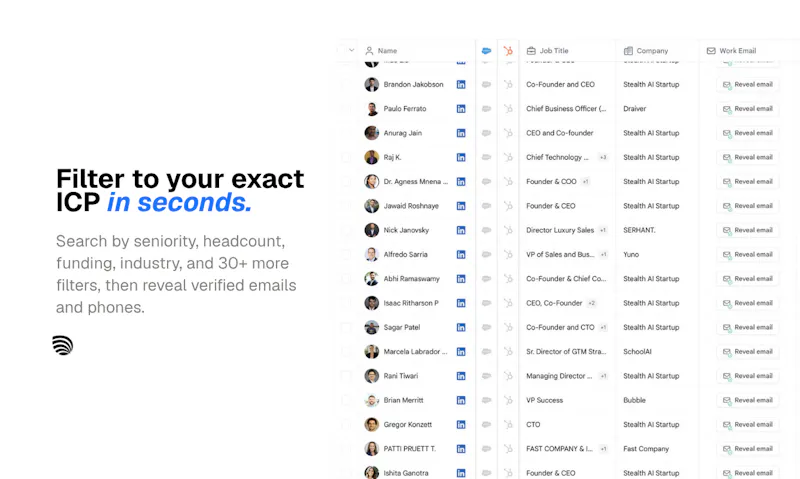800x479 pixels.
Task: Open Abhi Ramaswamy's LinkedIn icon
Action: coord(461,279)
